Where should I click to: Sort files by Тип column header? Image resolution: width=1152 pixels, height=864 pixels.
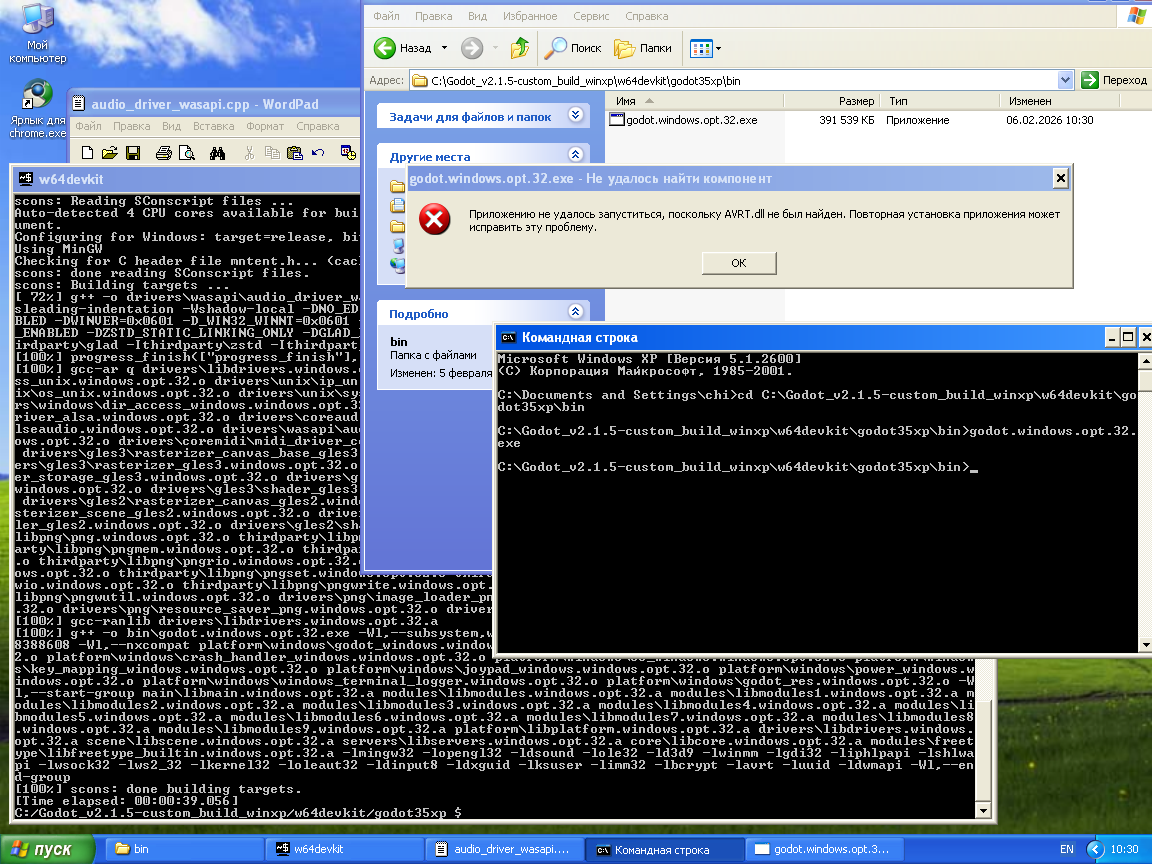pos(940,101)
